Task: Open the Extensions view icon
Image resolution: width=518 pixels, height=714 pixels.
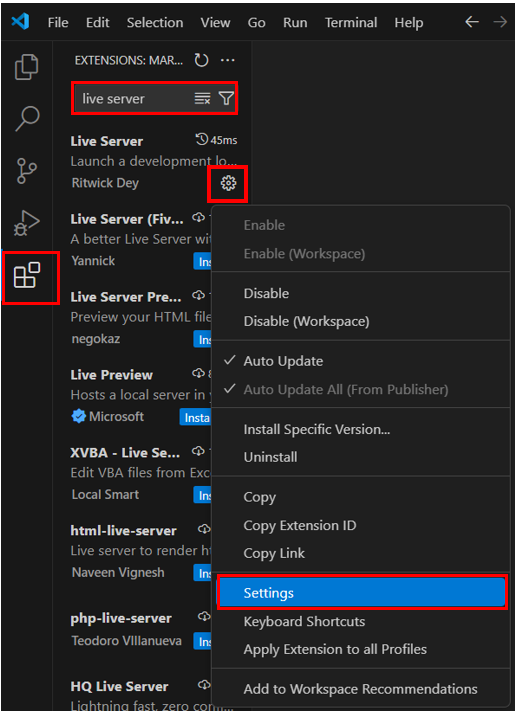Action: pyautogui.click(x=27, y=275)
